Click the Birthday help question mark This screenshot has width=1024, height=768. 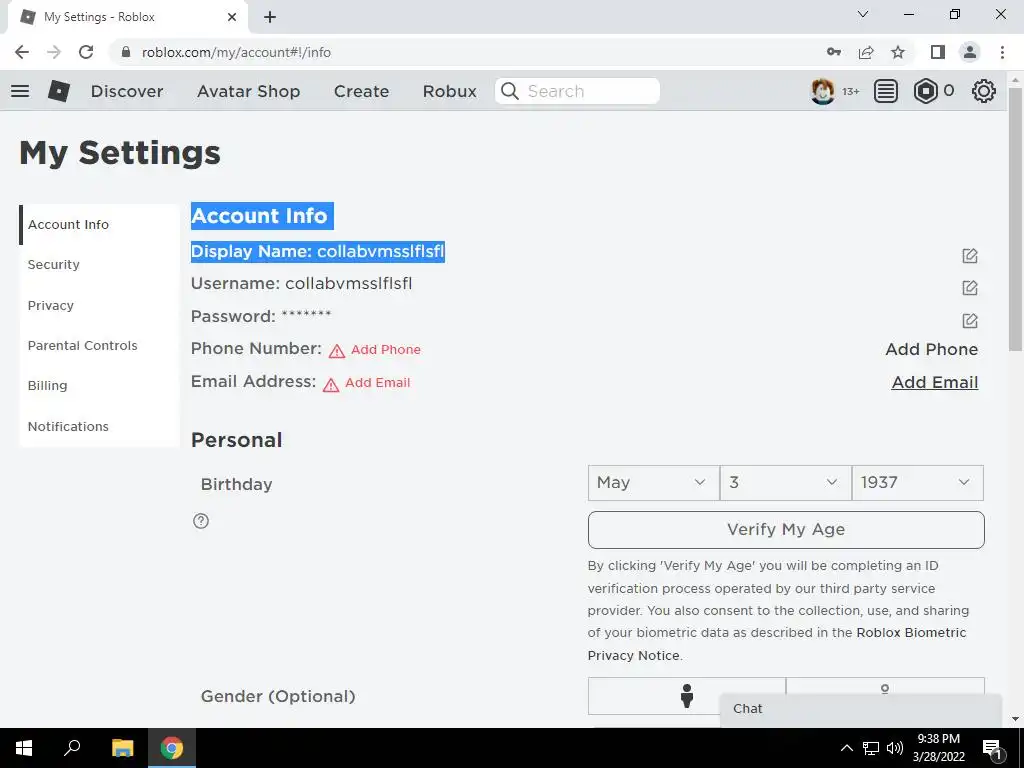pos(201,520)
